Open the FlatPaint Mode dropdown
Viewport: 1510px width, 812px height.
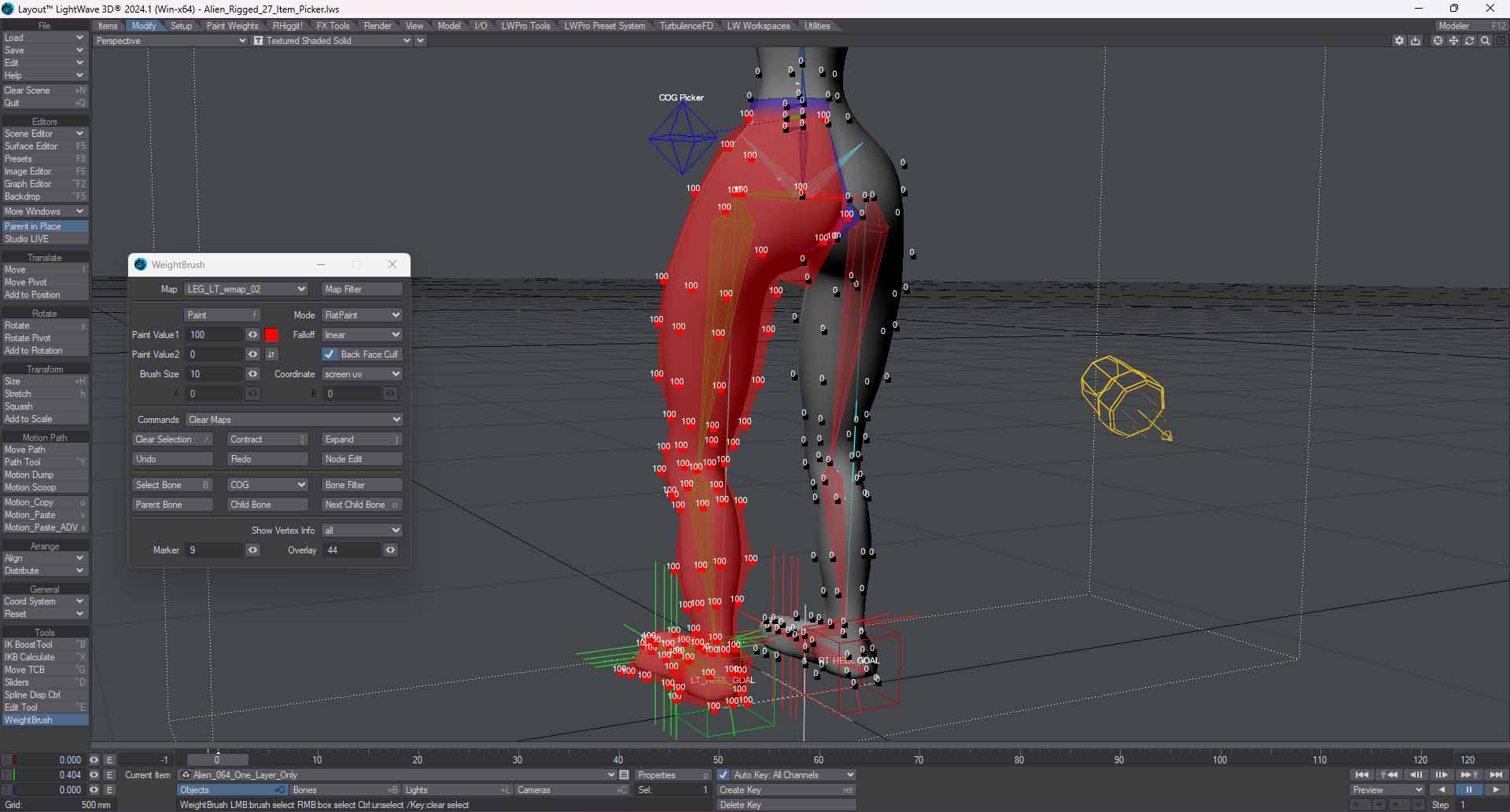pyautogui.click(x=362, y=315)
